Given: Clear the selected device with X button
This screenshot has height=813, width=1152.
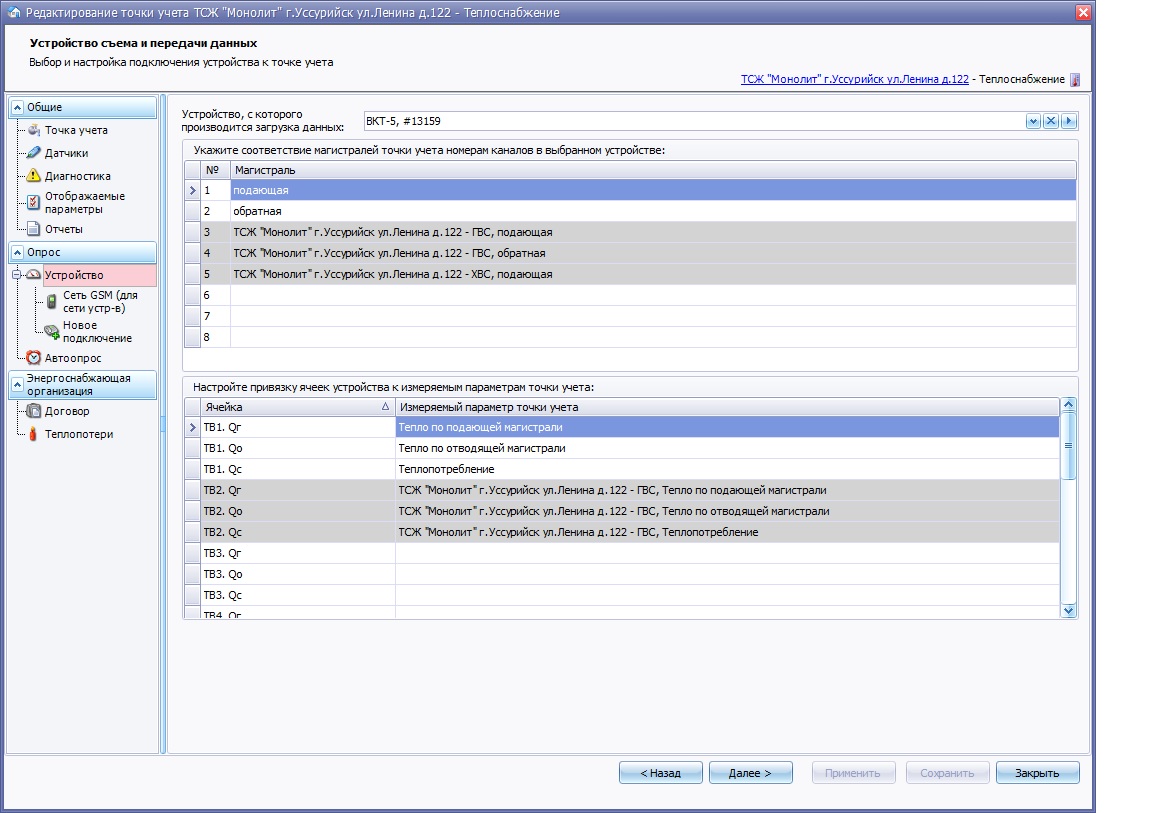Looking at the screenshot, I should click(x=1051, y=120).
